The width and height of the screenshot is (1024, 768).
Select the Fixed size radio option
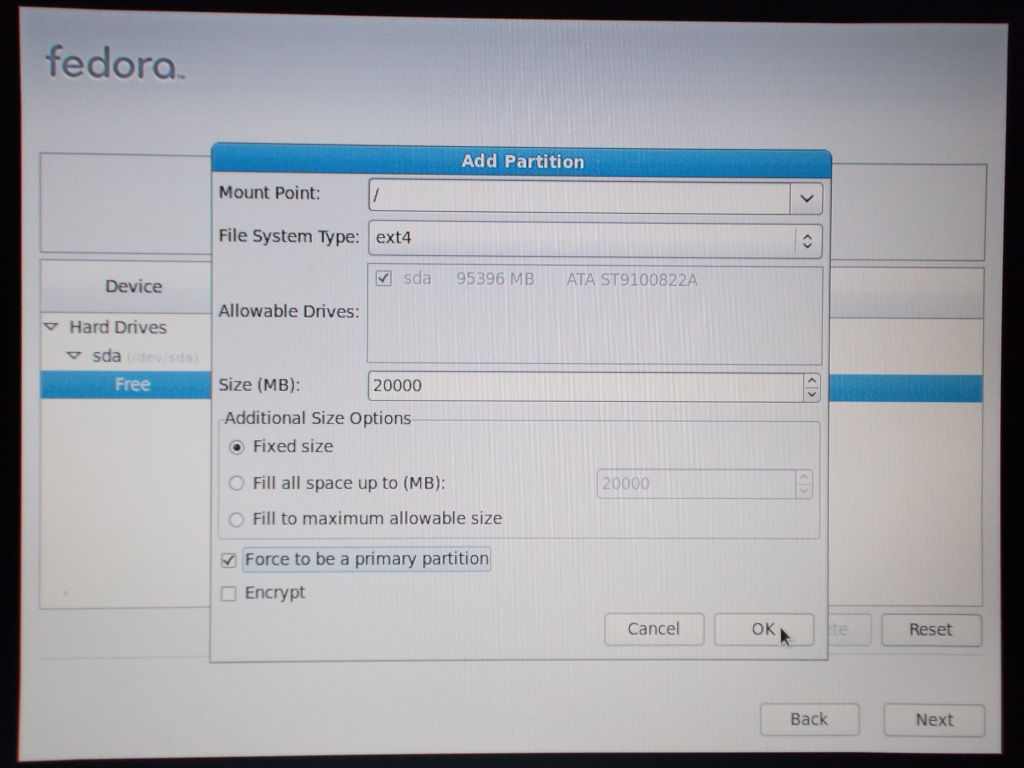237,447
